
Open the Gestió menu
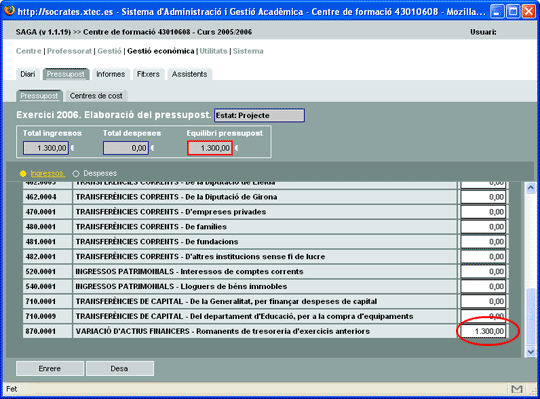coord(109,51)
